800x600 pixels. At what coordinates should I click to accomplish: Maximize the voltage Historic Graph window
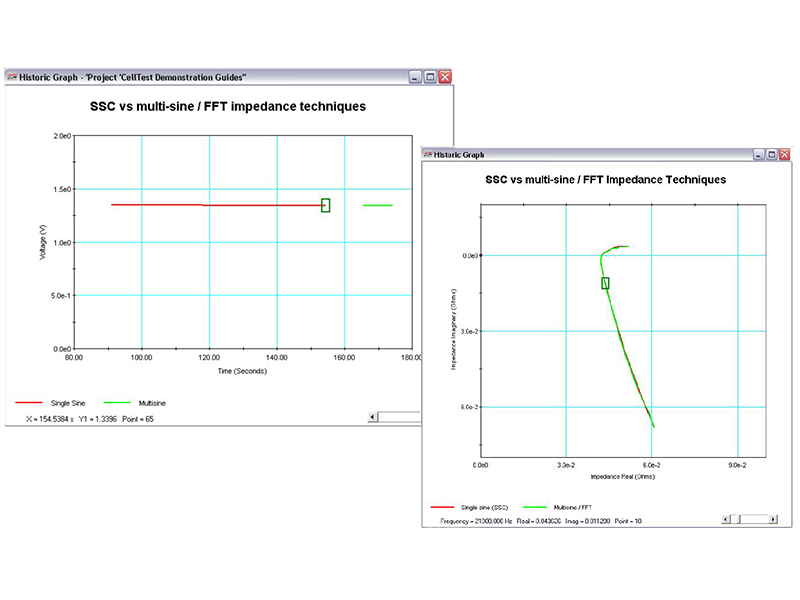431,77
